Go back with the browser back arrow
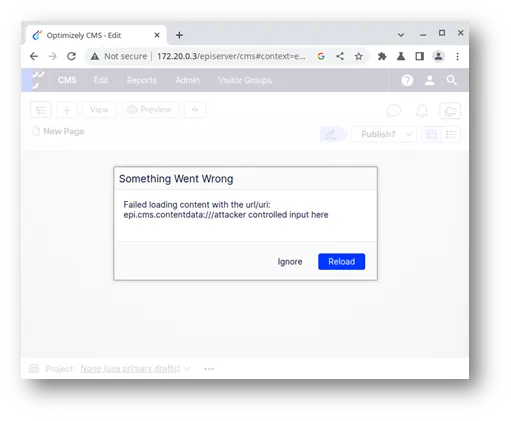Viewport: 511px width, 421px height. (34, 56)
